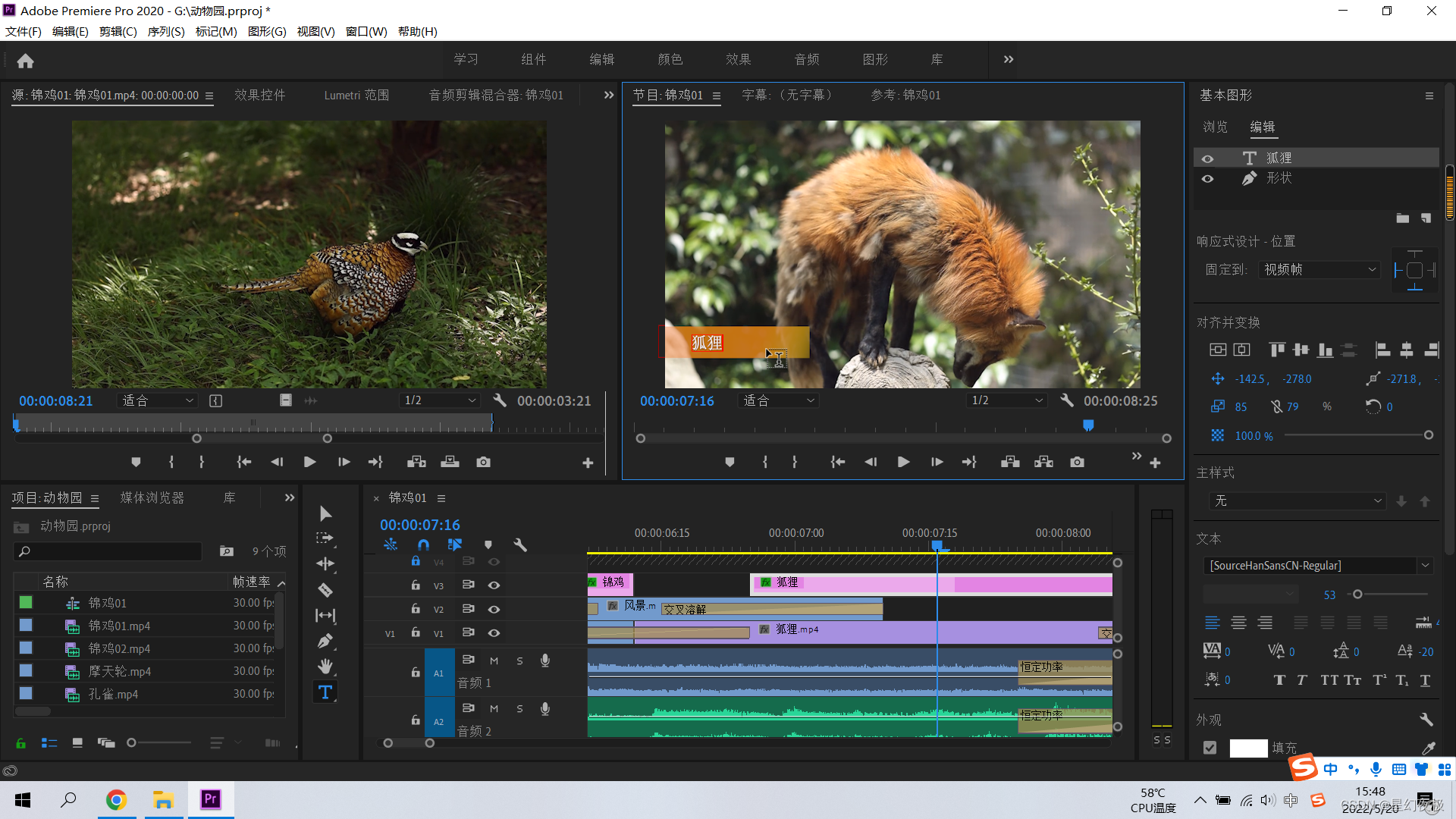The image size is (1456, 819).
Task: Select the Hand tool in the tools panel
Action: click(x=325, y=667)
